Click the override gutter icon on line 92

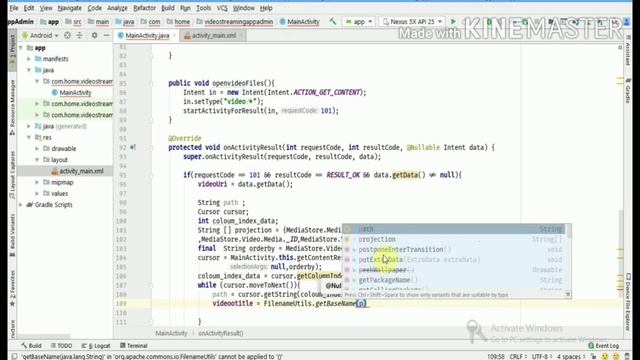(133, 147)
